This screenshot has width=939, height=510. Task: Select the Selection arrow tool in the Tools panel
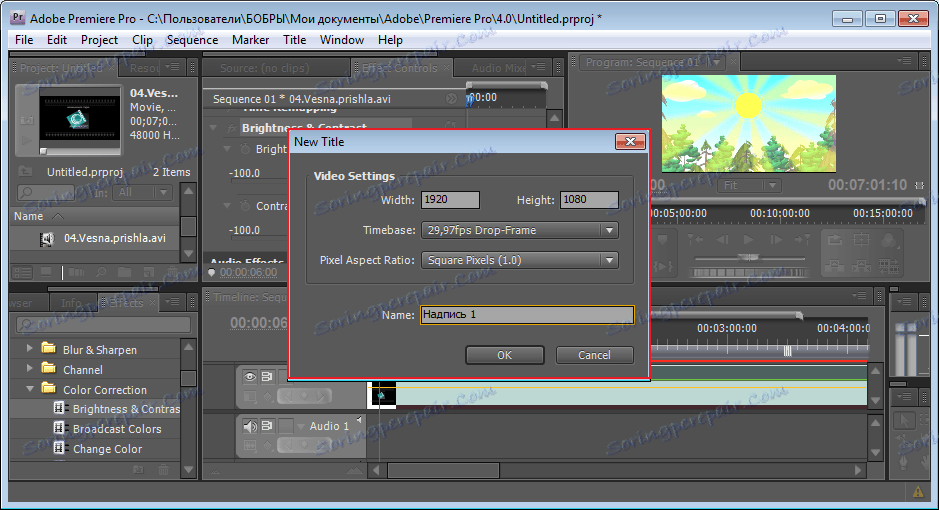coord(904,420)
